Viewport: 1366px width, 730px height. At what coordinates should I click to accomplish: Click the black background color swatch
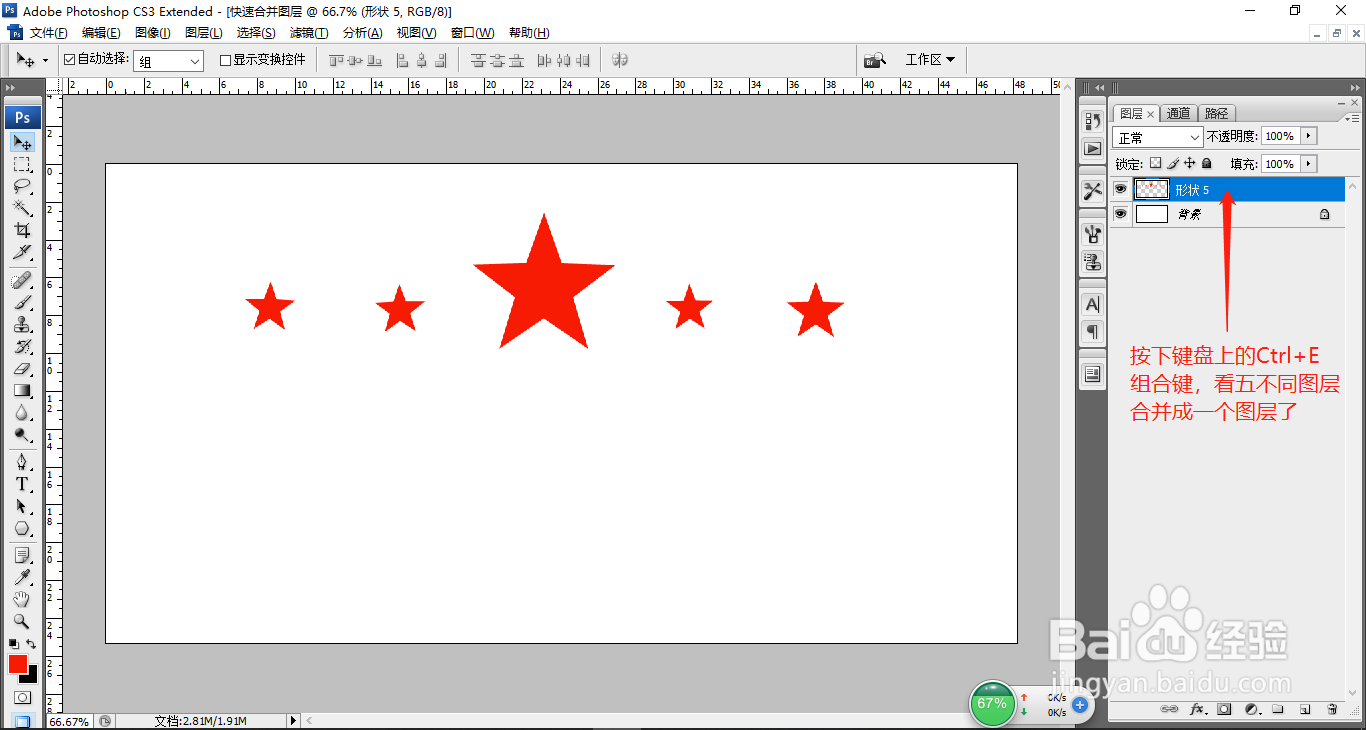[x=31, y=676]
